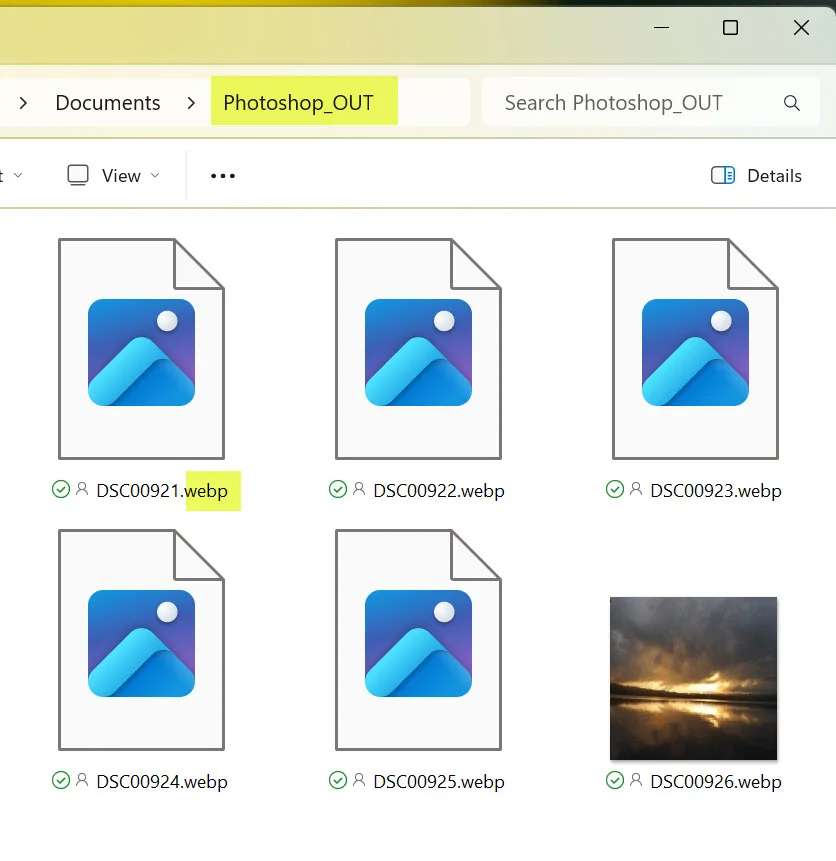836x861 pixels.
Task: Click the sync status icon of DSC00921.webp
Action: tap(61, 489)
